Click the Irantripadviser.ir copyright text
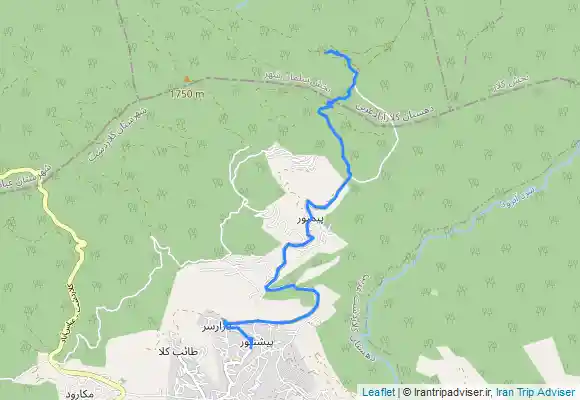 click(451, 392)
